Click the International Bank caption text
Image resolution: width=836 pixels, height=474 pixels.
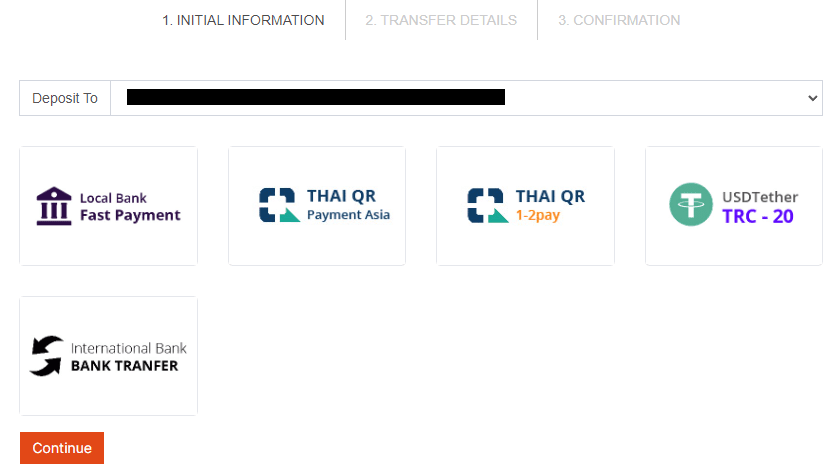pyautogui.click(x=128, y=348)
